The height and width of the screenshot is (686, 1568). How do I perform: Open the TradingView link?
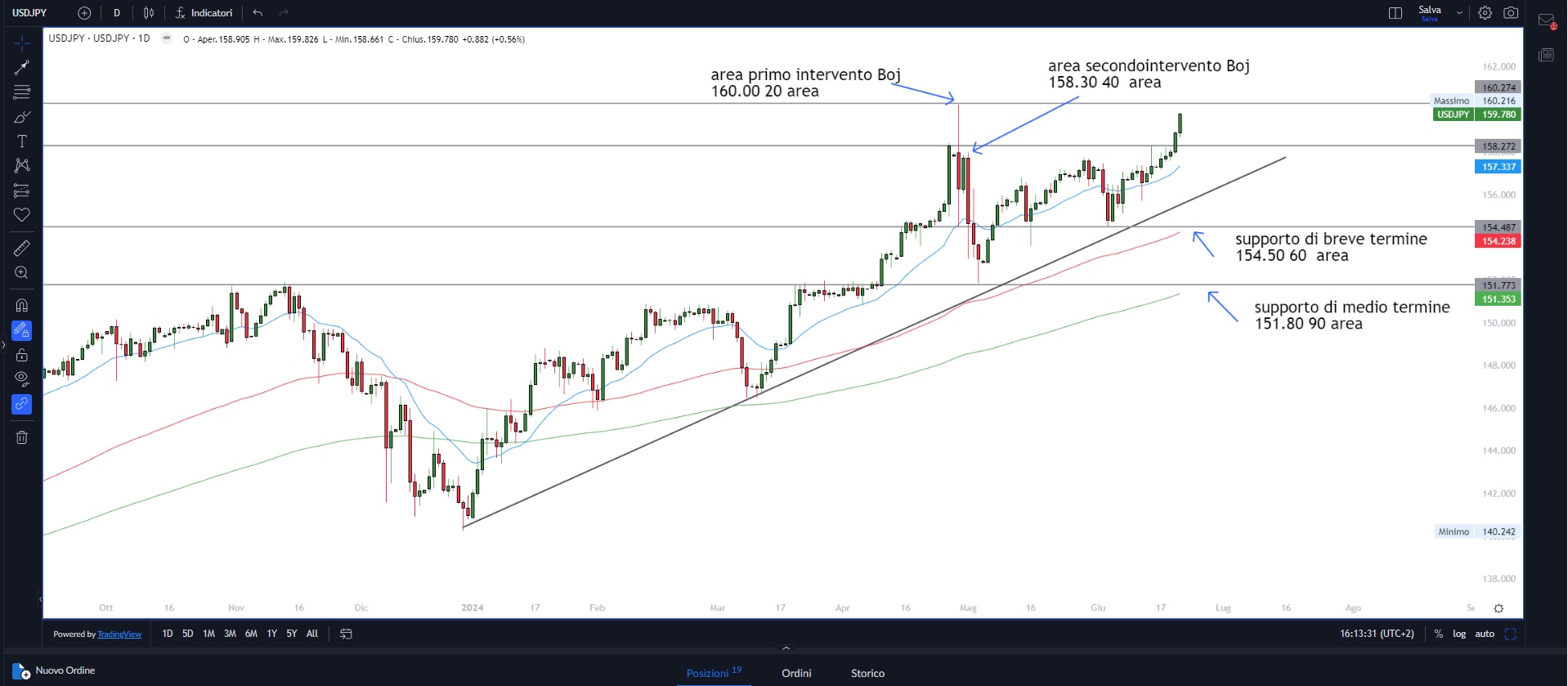pos(119,634)
